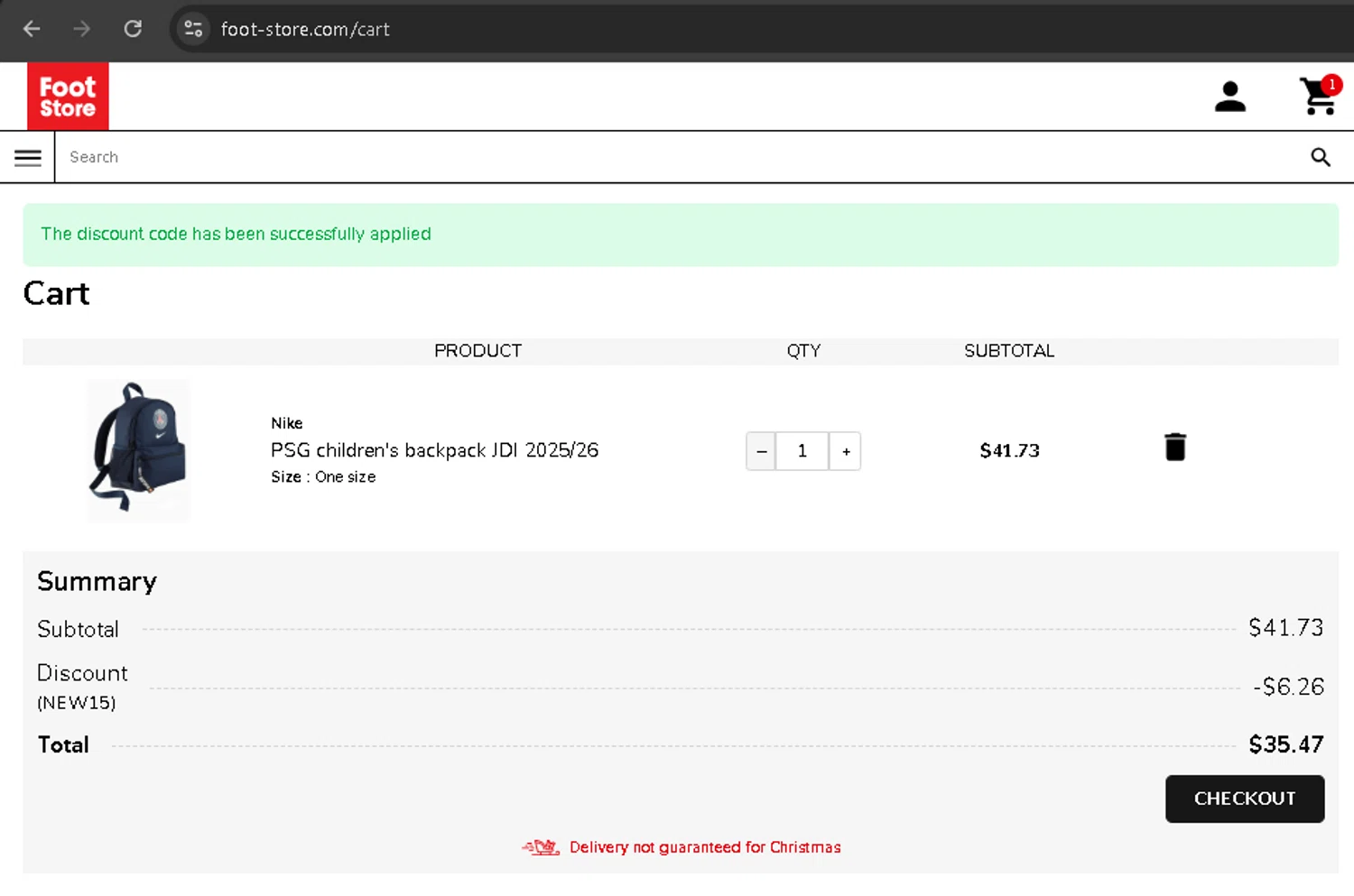Select the foot-store.com/cart URL field
The image size is (1354, 896).
pos(305,29)
